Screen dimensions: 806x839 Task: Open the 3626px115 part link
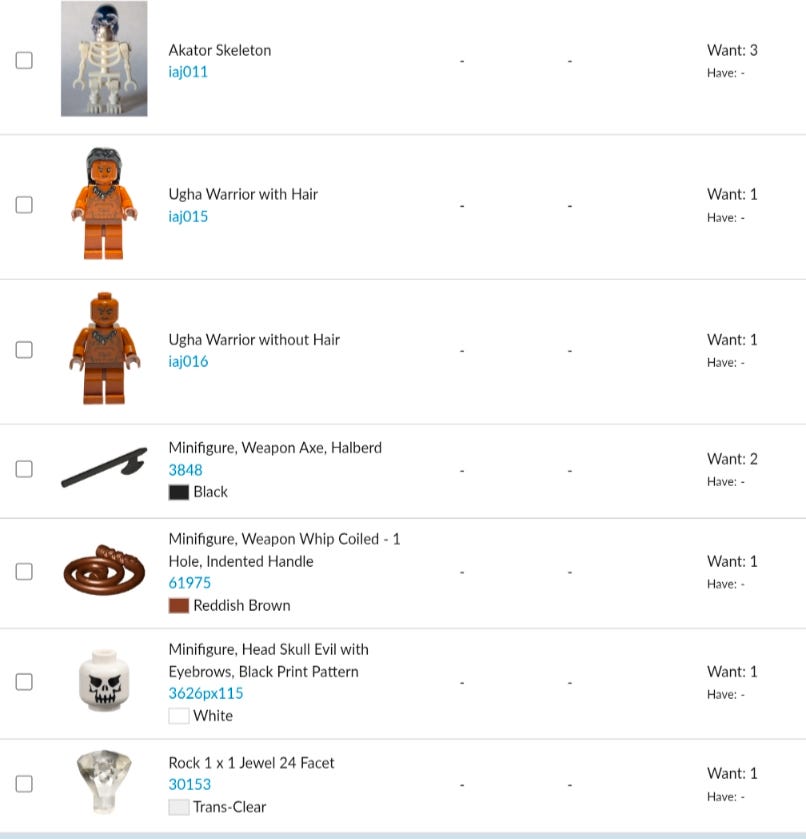pyautogui.click(x=206, y=693)
